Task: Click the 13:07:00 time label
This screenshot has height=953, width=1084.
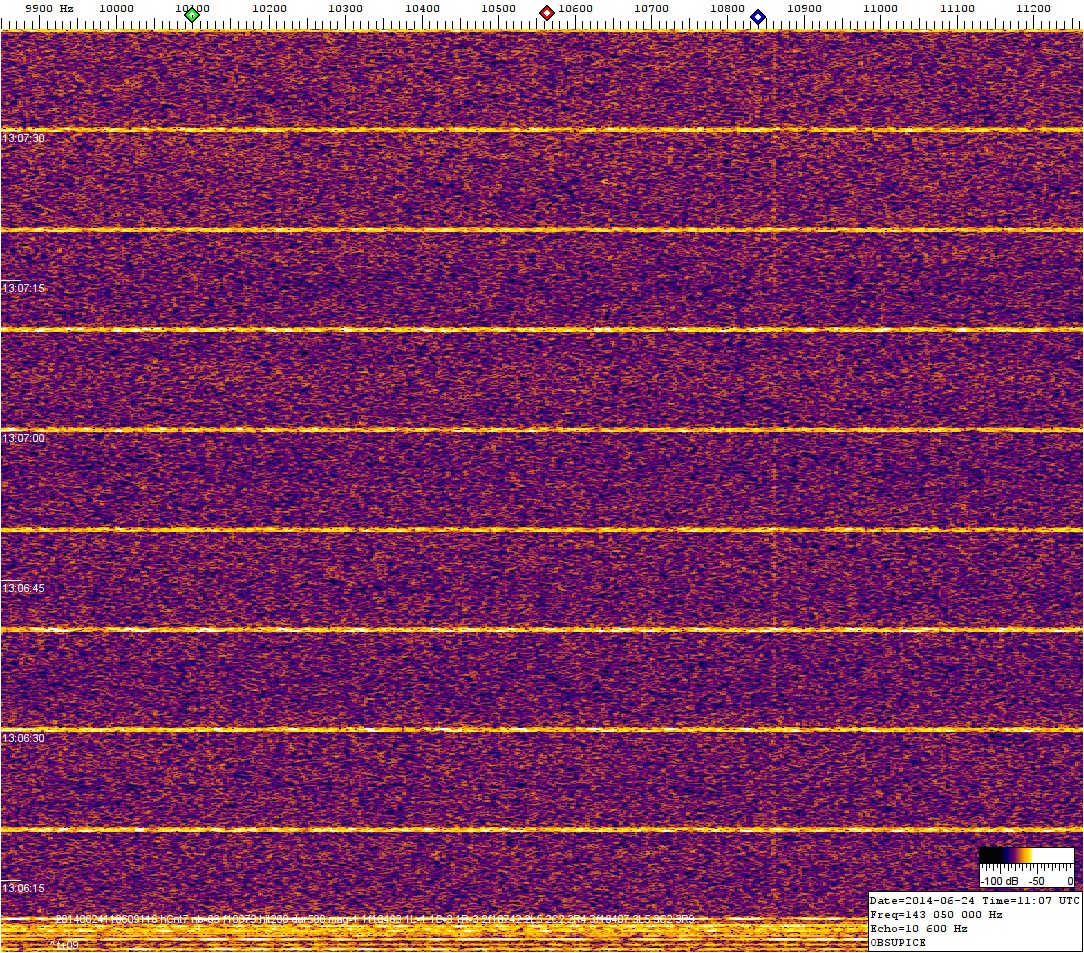Action: pos(24,438)
